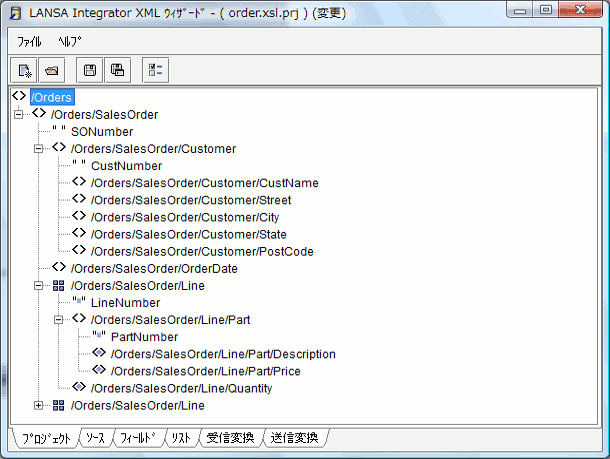Click the element icon beside /Orders

[19, 96]
